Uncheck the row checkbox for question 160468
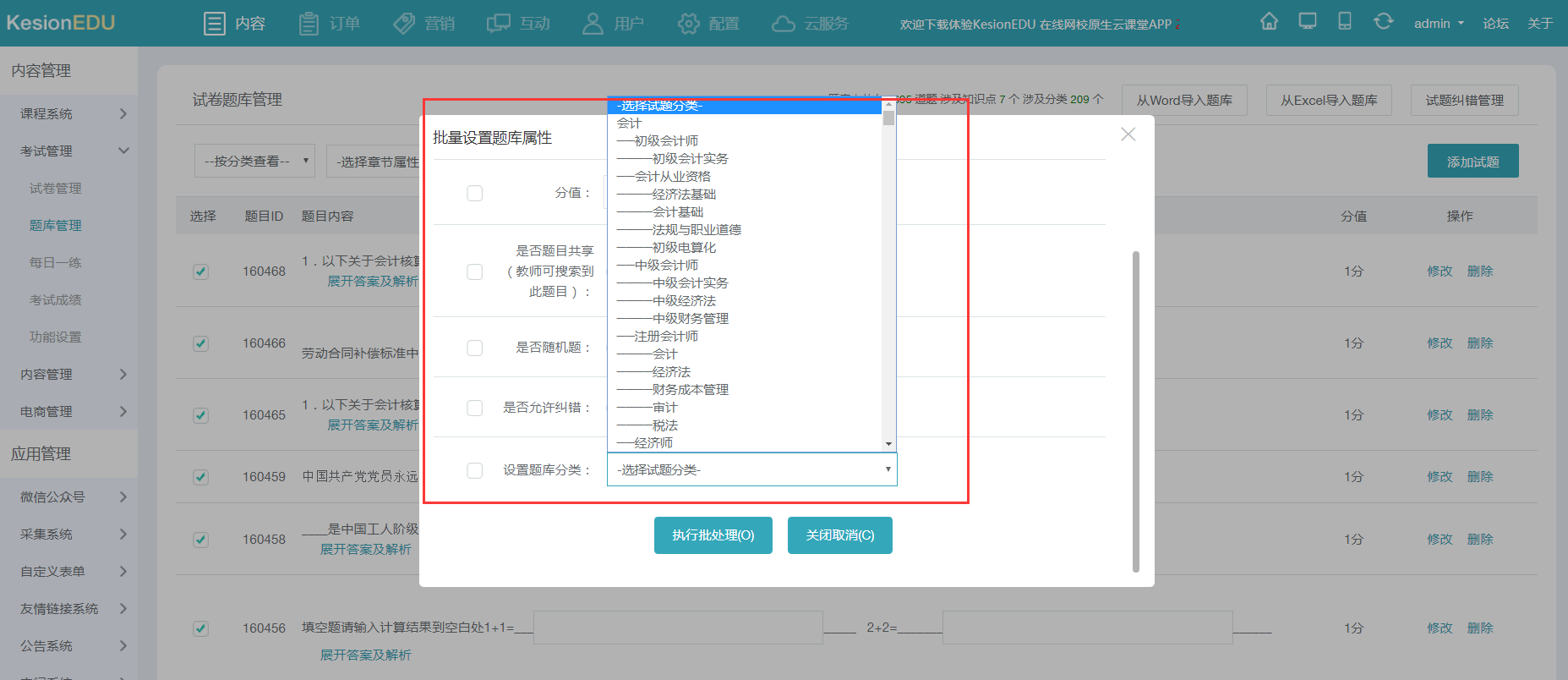The height and width of the screenshot is (680, 1568). click(200, 271)
